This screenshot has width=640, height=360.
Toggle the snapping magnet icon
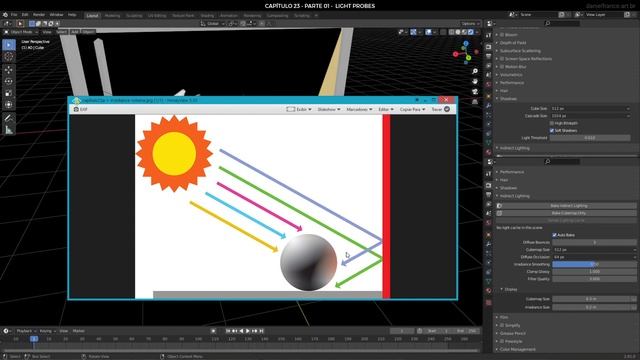(243, 24)
